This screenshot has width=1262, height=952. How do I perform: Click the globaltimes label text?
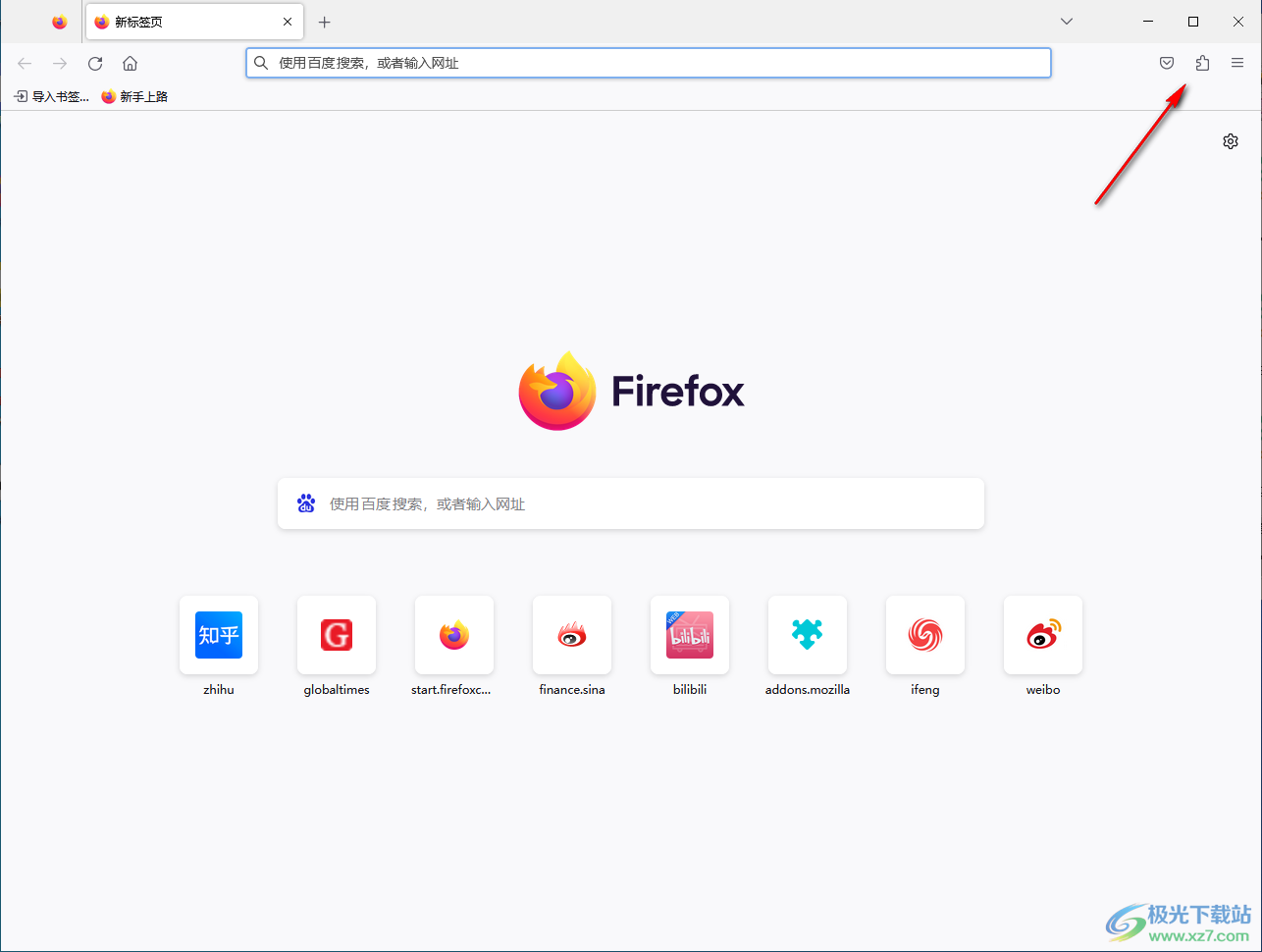click(337, 690)
